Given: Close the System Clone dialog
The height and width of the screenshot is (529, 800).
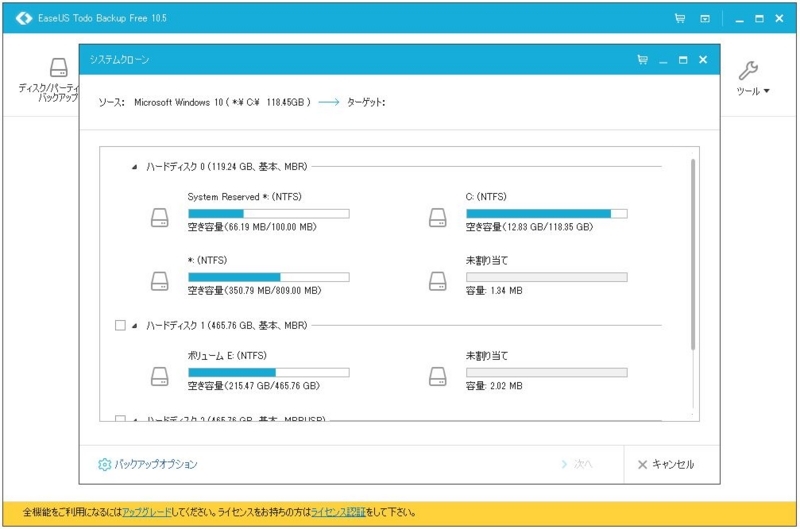Looking at the screenshot, I should [x=703, y=60].
